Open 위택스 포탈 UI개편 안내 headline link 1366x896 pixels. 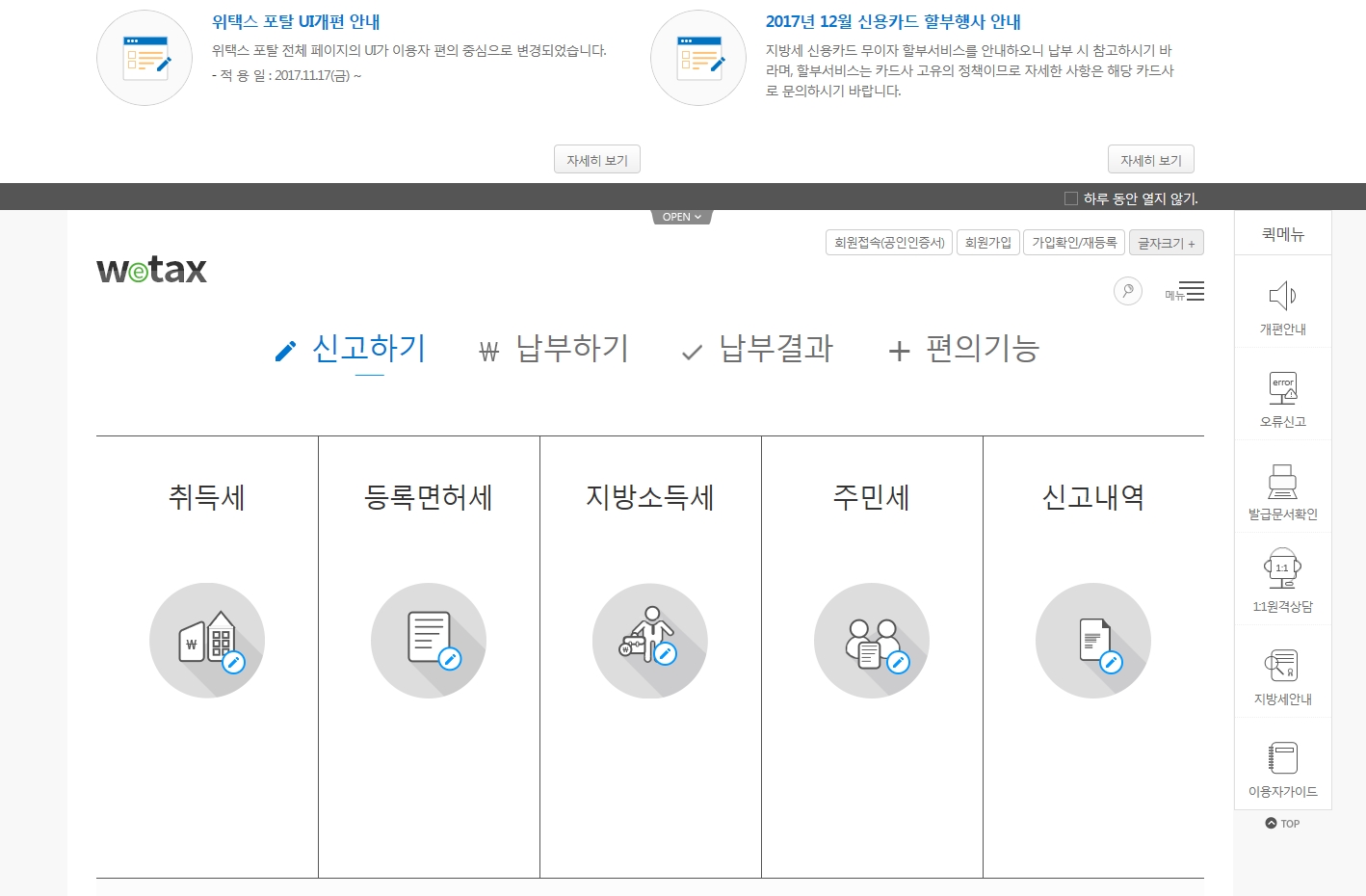click(296, 21)
